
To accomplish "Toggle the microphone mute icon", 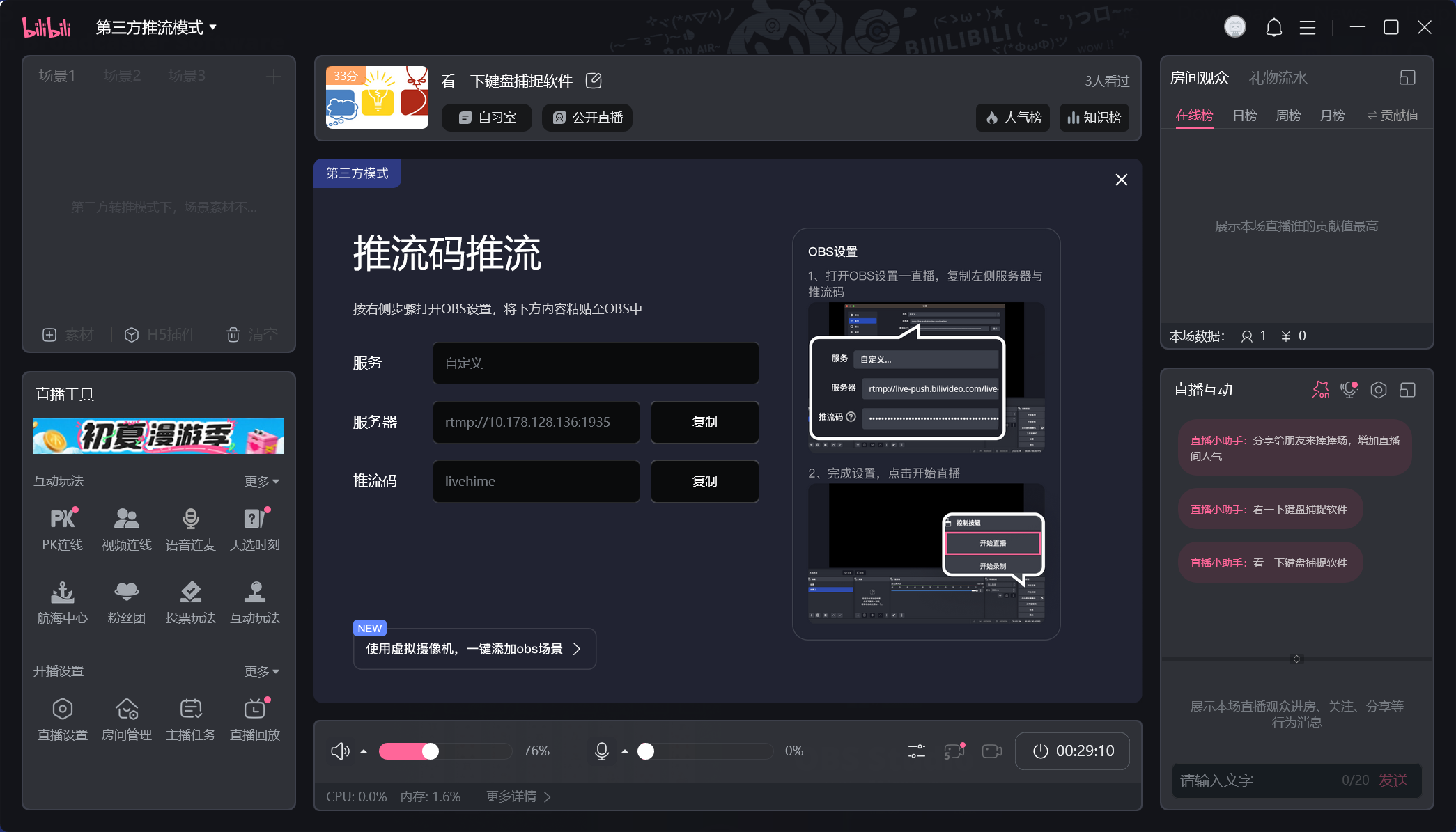I will tap(602, 751).
